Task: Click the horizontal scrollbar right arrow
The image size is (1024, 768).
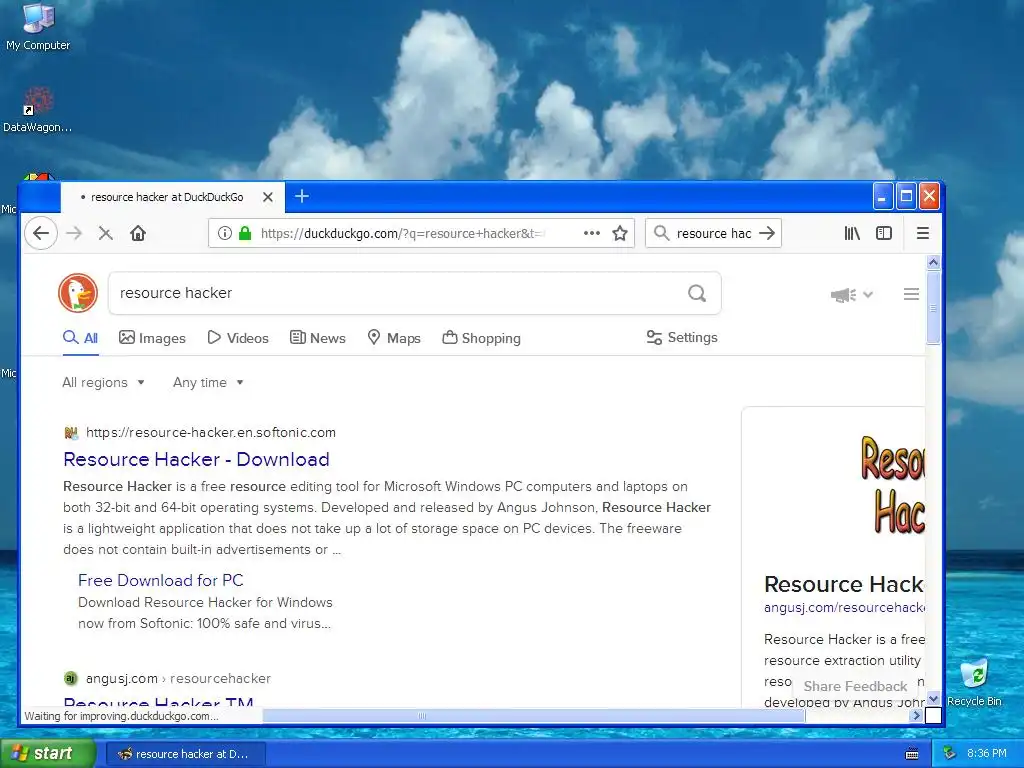Action: 916,716
